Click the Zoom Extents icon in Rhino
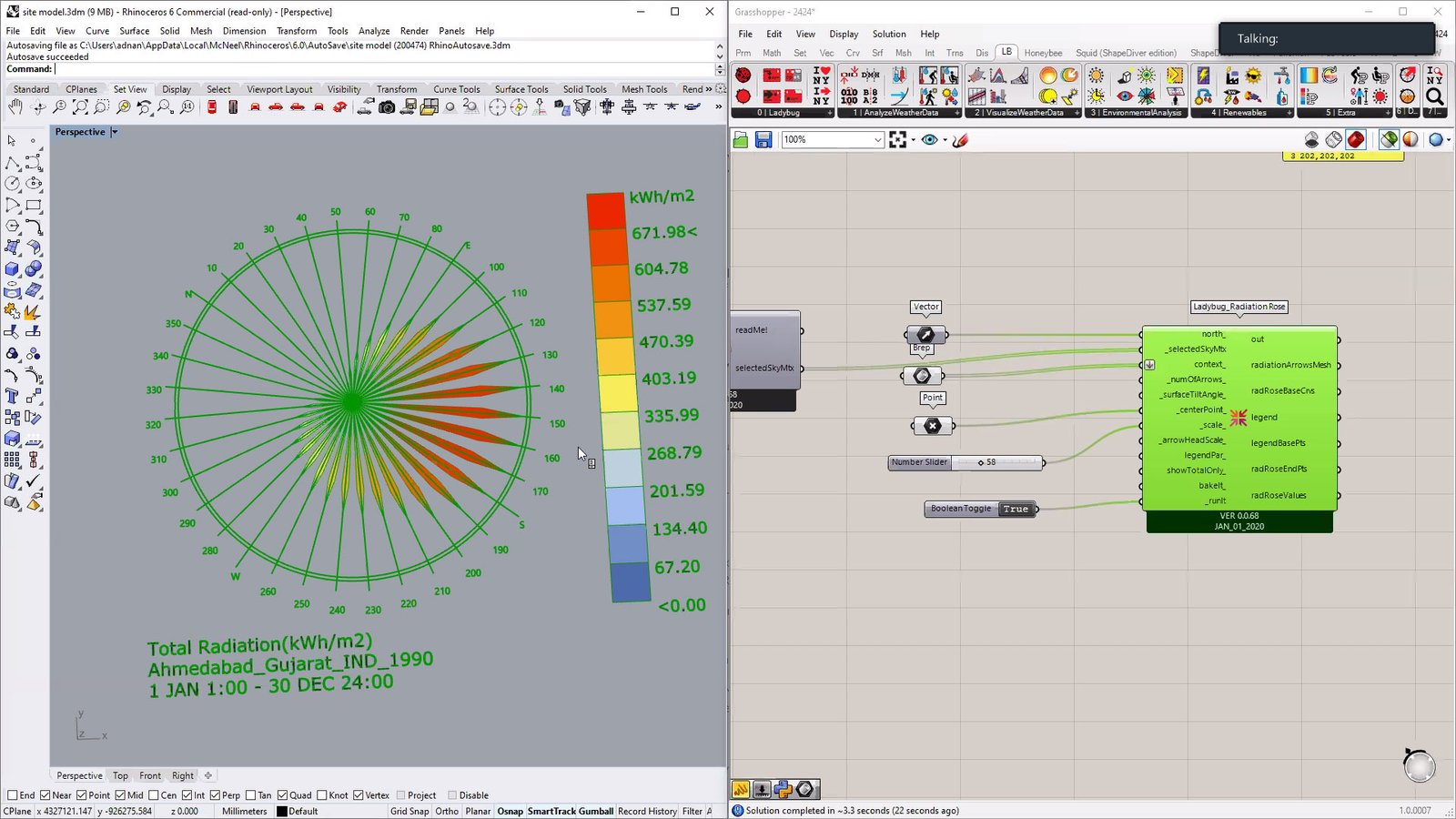This screenshot has width=1456, height=819. 80,107
